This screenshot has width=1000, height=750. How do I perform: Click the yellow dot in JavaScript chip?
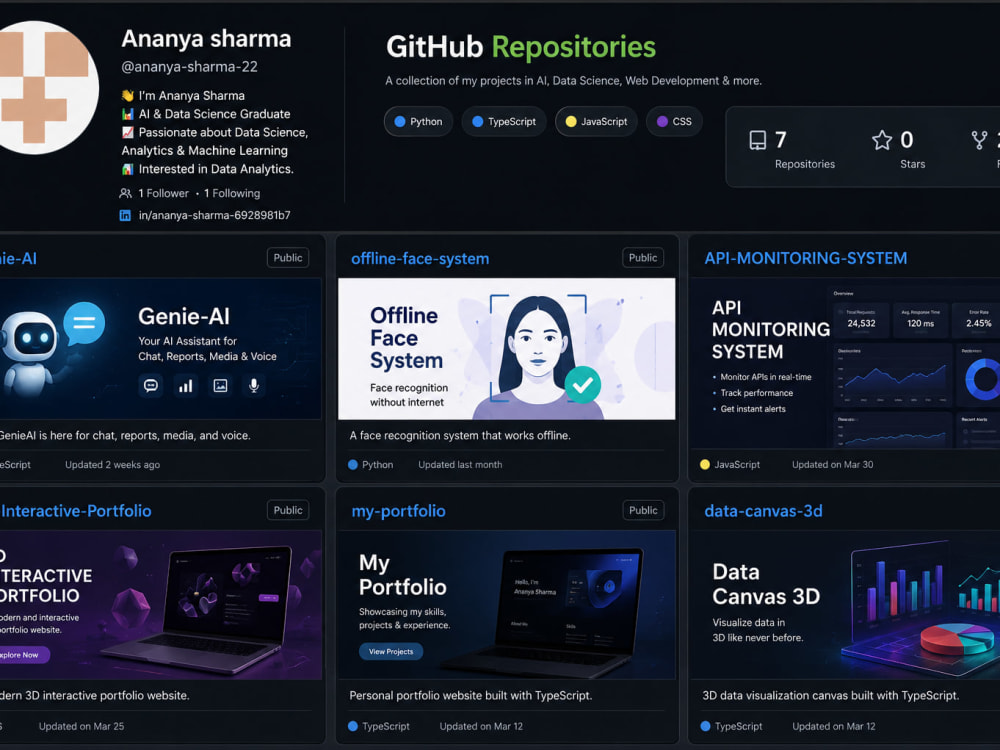point(571,121)
